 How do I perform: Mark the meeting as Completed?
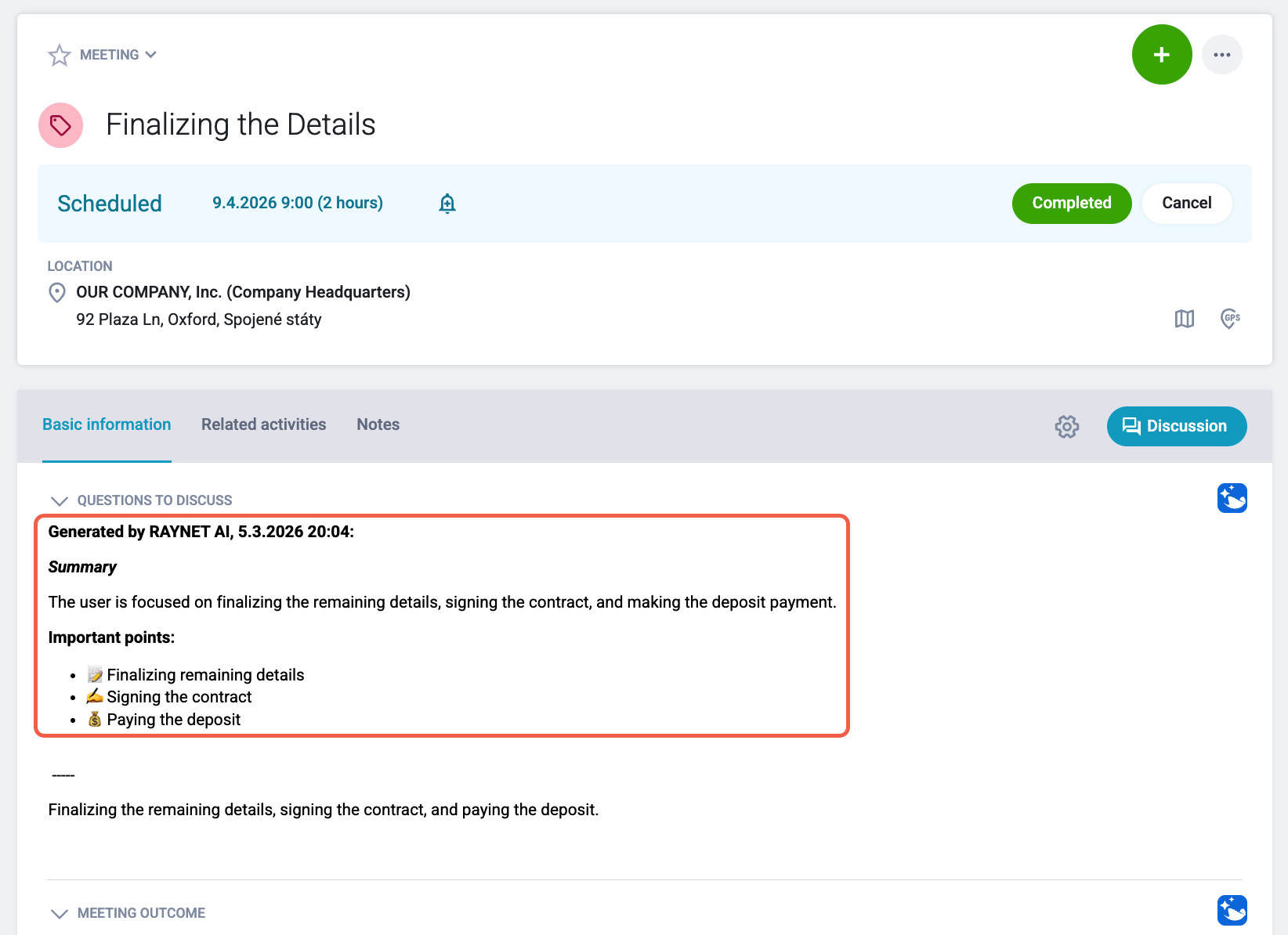1072,204
